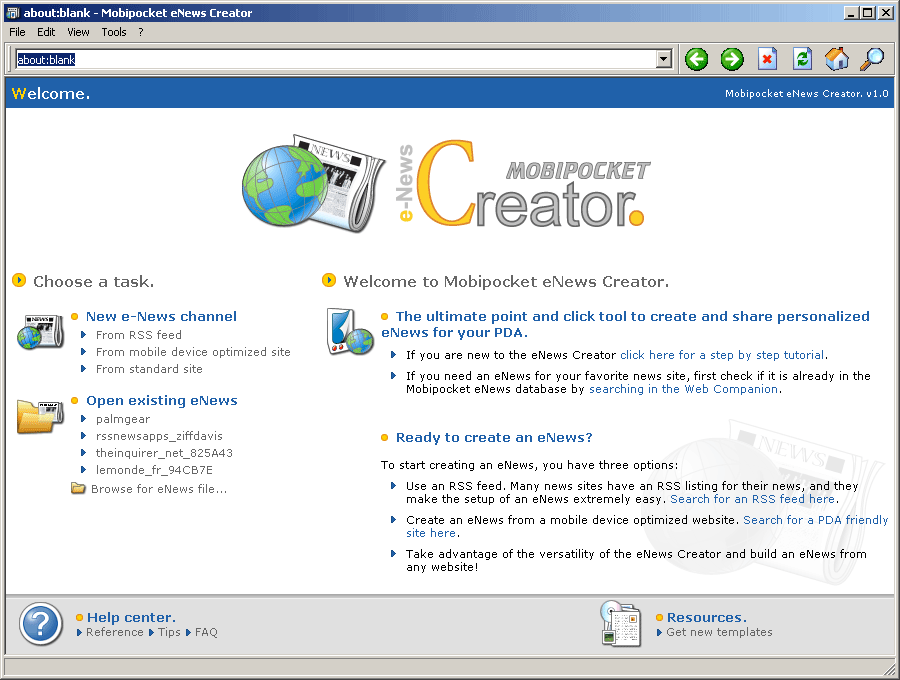
Task: Click the app icon in the title bar
Action: pyautogui.click(x=13, y=13)
